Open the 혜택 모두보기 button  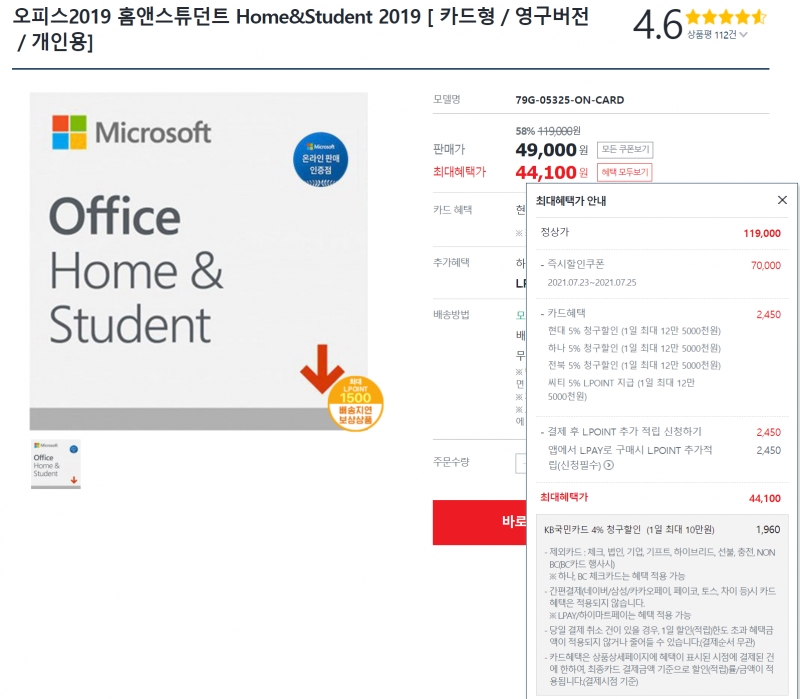[x=624, y=172]
